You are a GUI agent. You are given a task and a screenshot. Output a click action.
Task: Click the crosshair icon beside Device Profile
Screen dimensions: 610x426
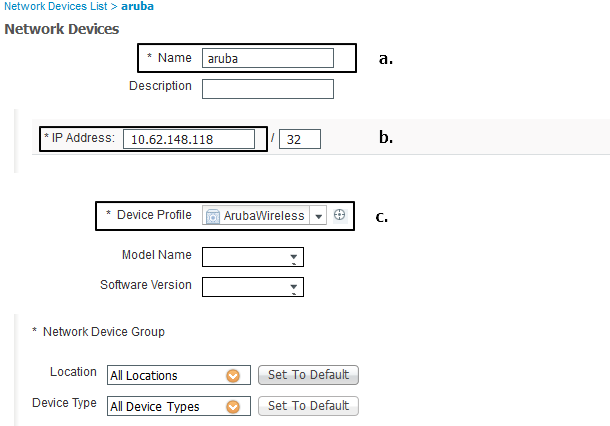(340, 215)
